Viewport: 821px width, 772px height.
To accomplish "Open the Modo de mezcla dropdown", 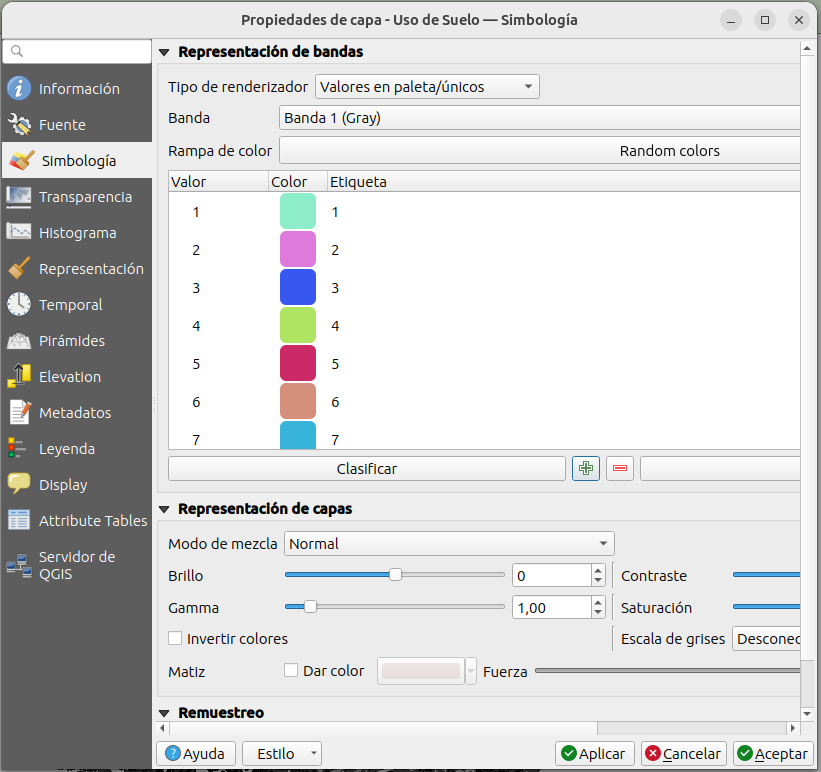I will pos(449,544).
